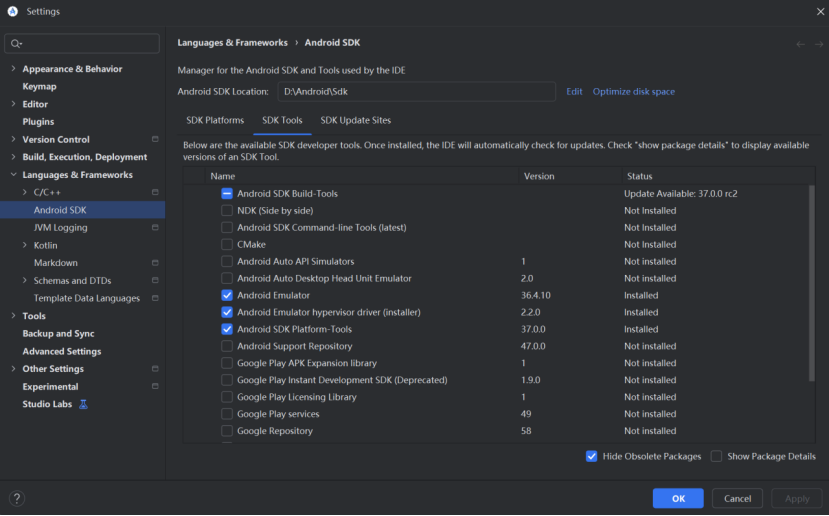Close the Settings dialog with X
This screenshot has width=829, height=516.
click(x=820, y=11)
